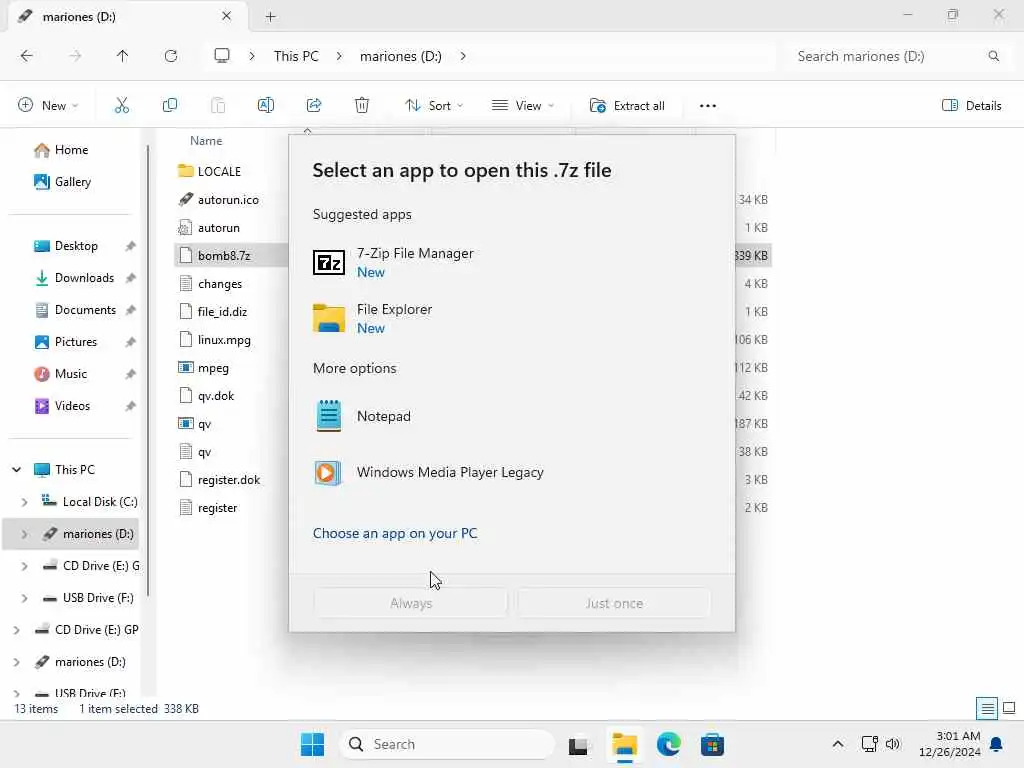Click Choose an app on your PC

pos(394,533)
